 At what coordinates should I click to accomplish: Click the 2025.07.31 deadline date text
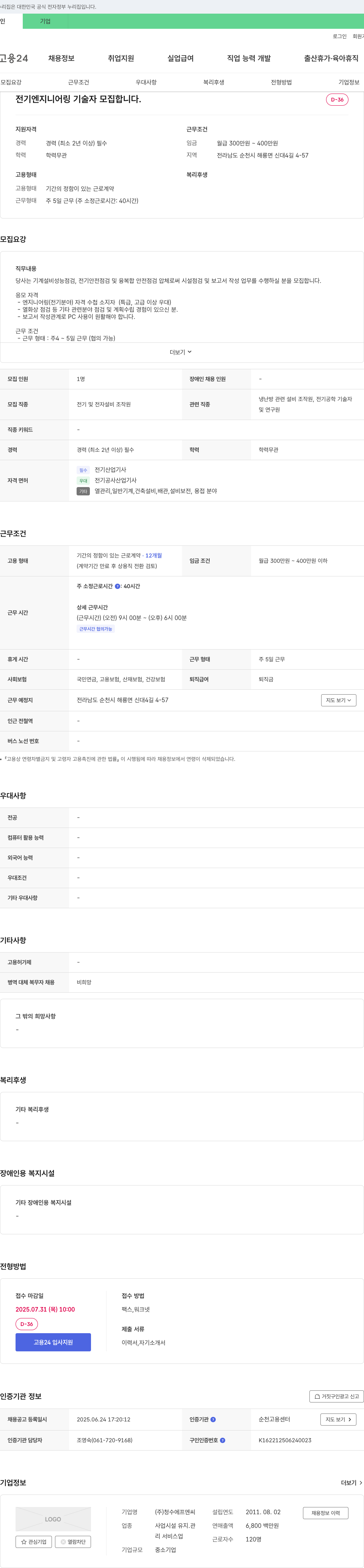pos(45,1309)
